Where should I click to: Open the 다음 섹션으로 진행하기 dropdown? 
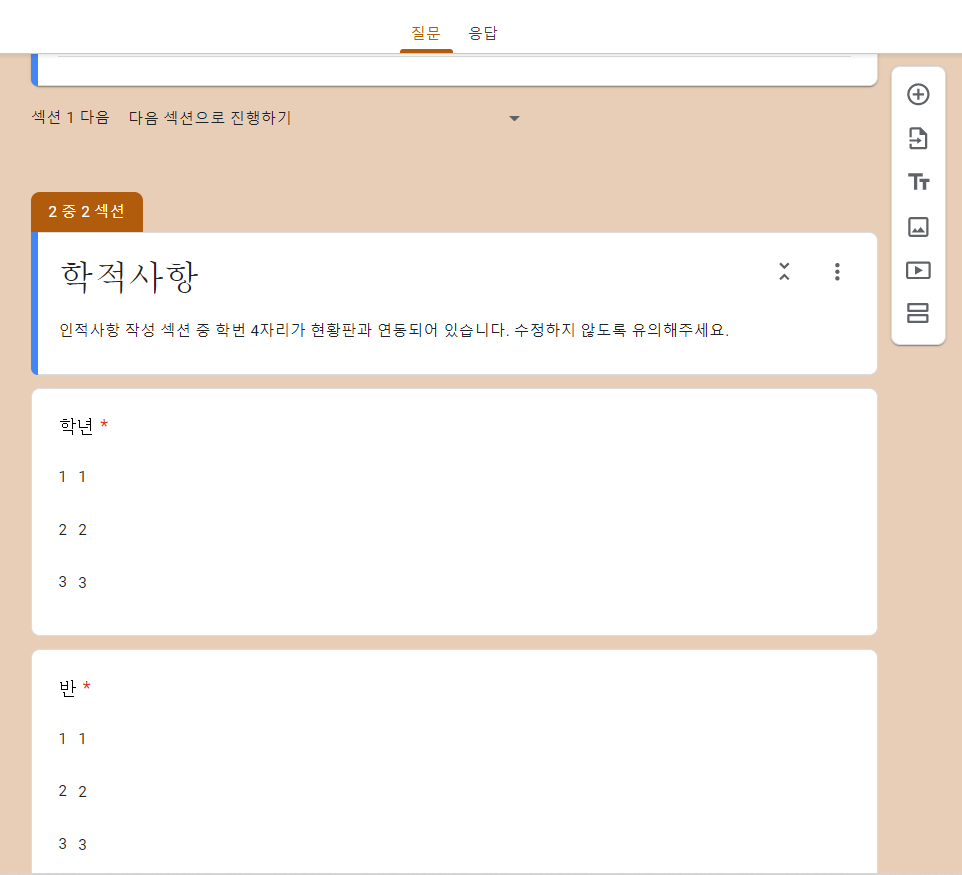pyautogui.click(x=324, y=118)
